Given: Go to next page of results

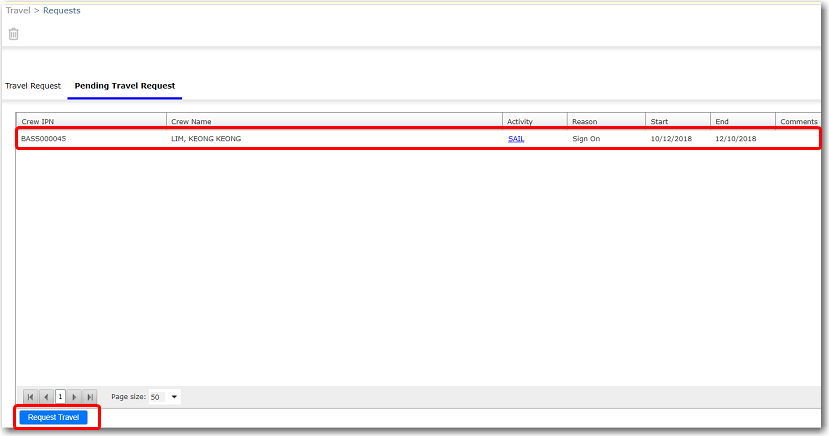Looking at the screenshot, I should pos(75,397).
